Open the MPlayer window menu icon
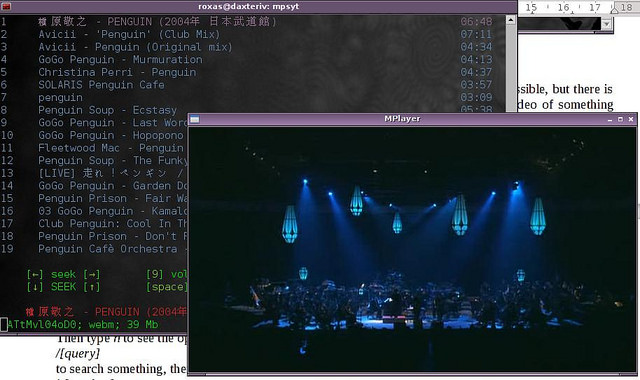This screenshot has width=640, height=380. 195,119
